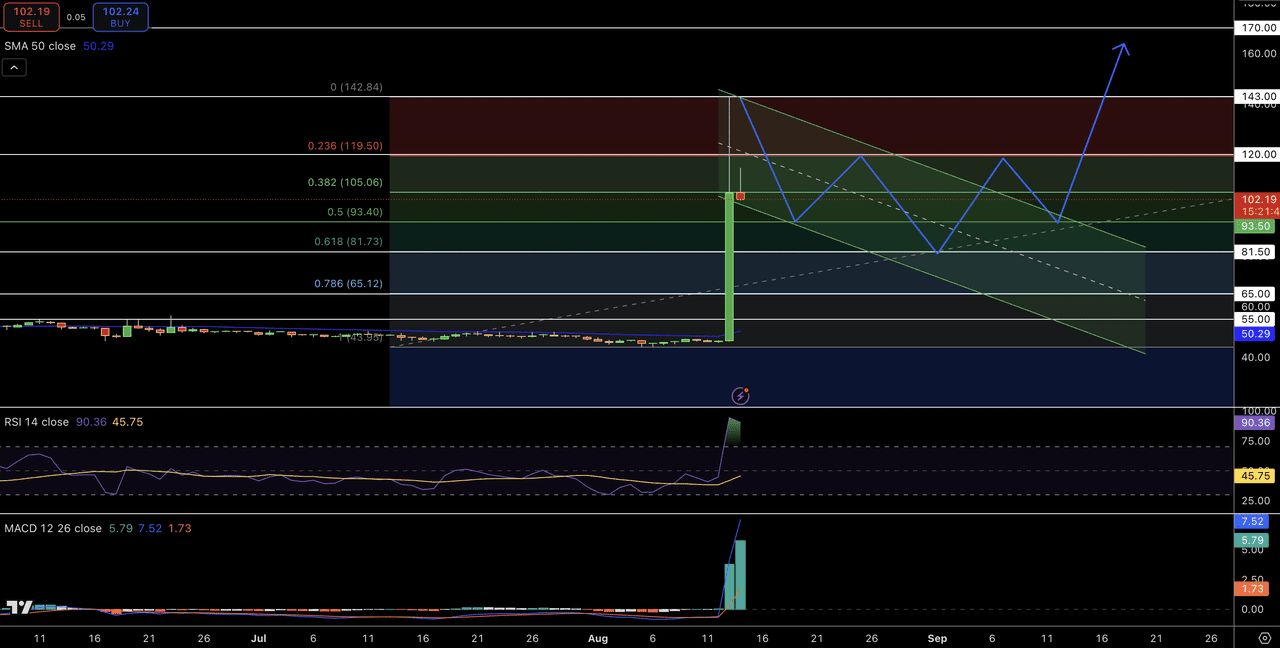Screen dimensions: 1280x648
Task: Collapse the indicator legend with the chevron
Action: tap(14, 68)
